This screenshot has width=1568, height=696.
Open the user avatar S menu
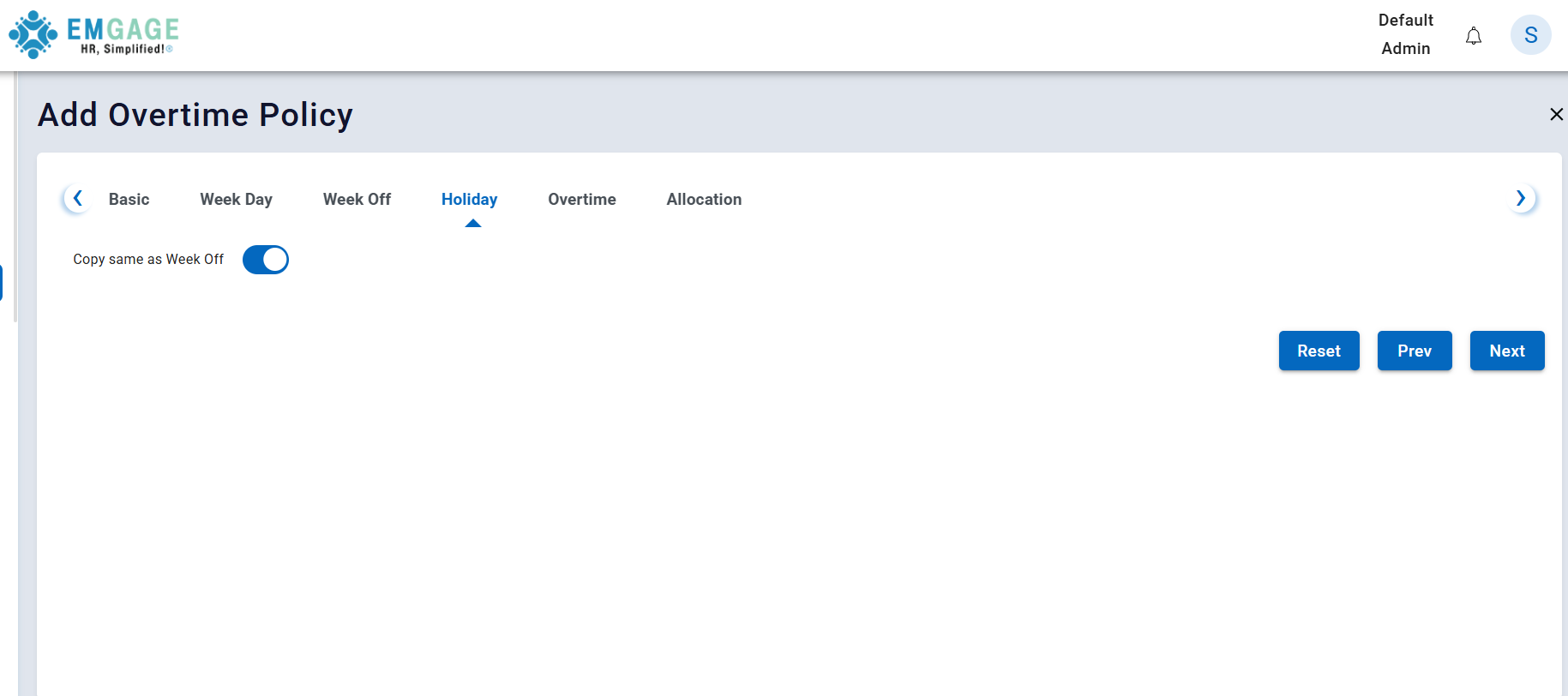coord(1530,35)
